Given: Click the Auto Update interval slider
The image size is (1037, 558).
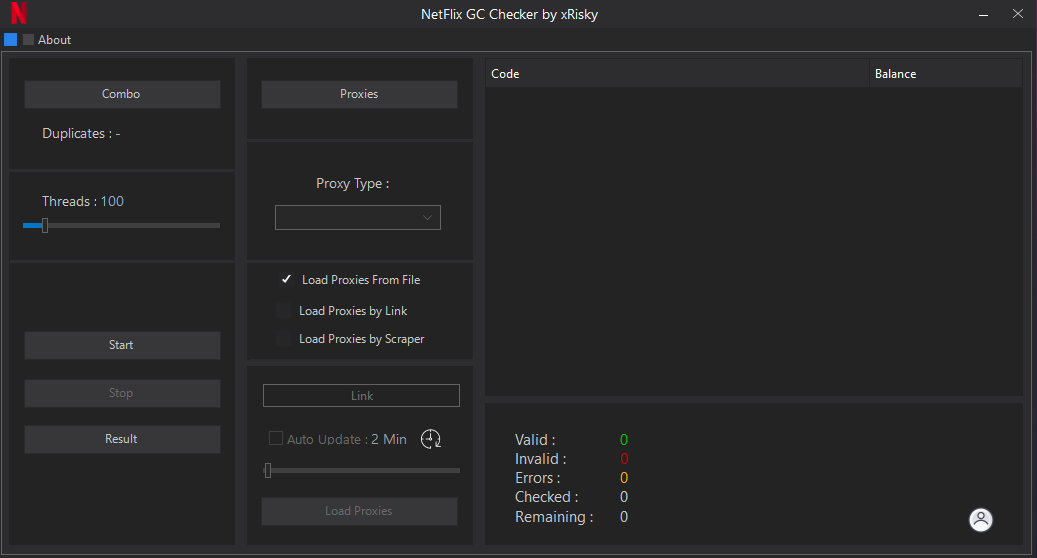Looking at the screenshot, I should (x=361, y=471).
